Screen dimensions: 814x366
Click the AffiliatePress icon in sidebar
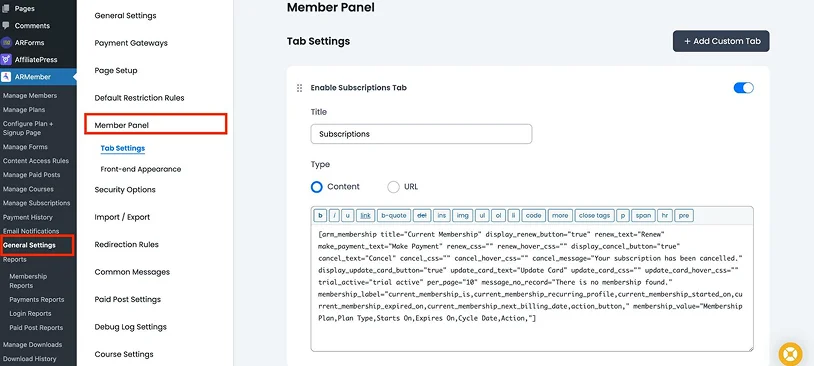click(x=6, y=60)
